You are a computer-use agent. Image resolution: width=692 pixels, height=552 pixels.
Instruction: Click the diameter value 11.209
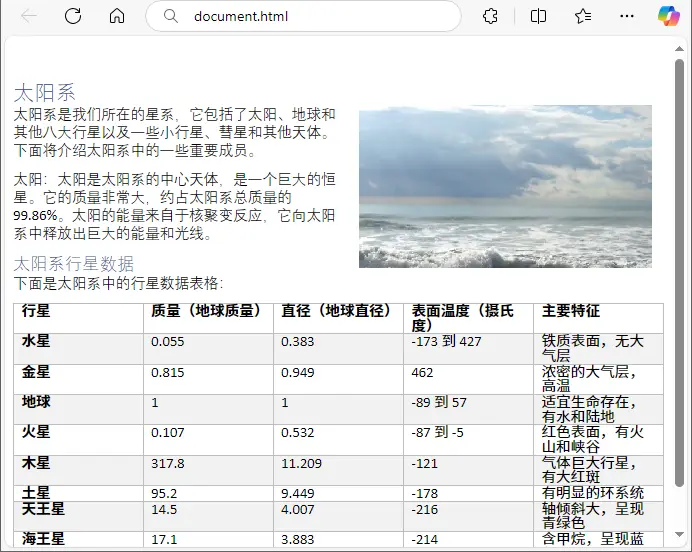(301, 464)
